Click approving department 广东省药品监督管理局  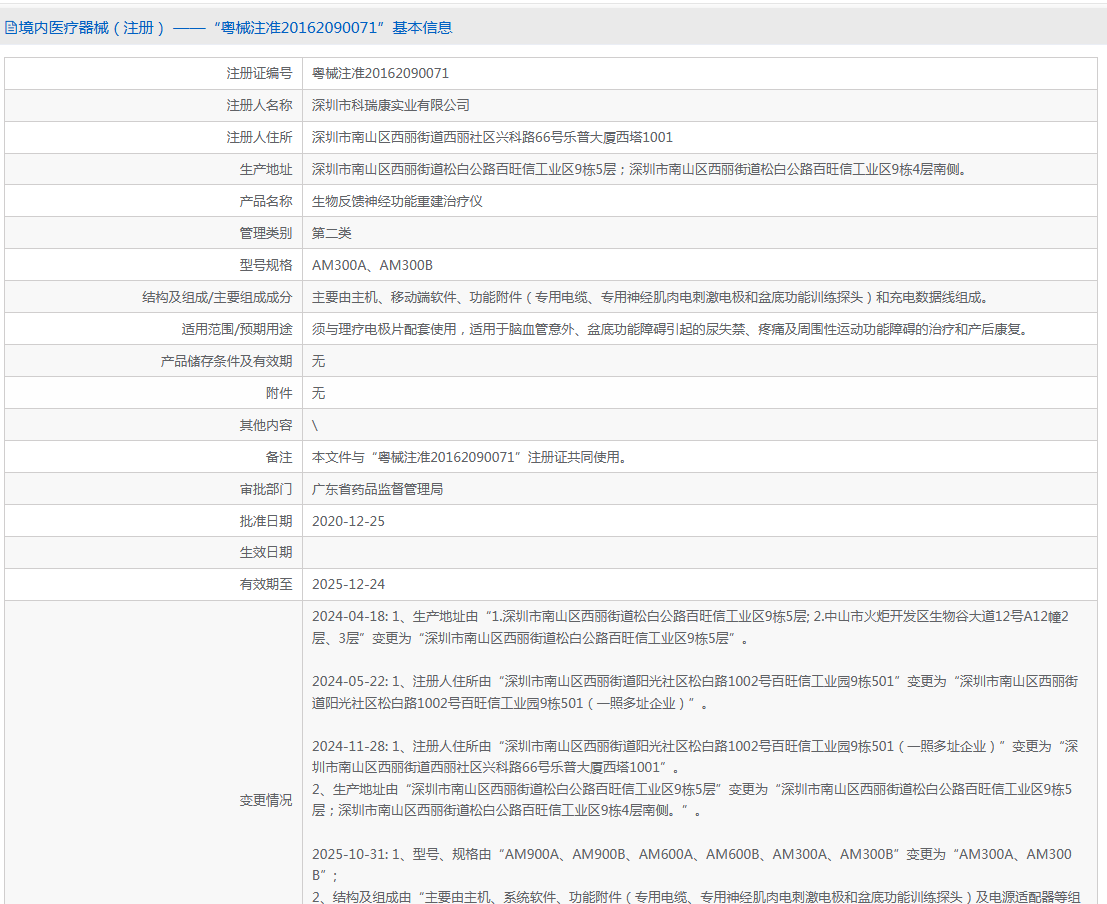coord(378,489)
